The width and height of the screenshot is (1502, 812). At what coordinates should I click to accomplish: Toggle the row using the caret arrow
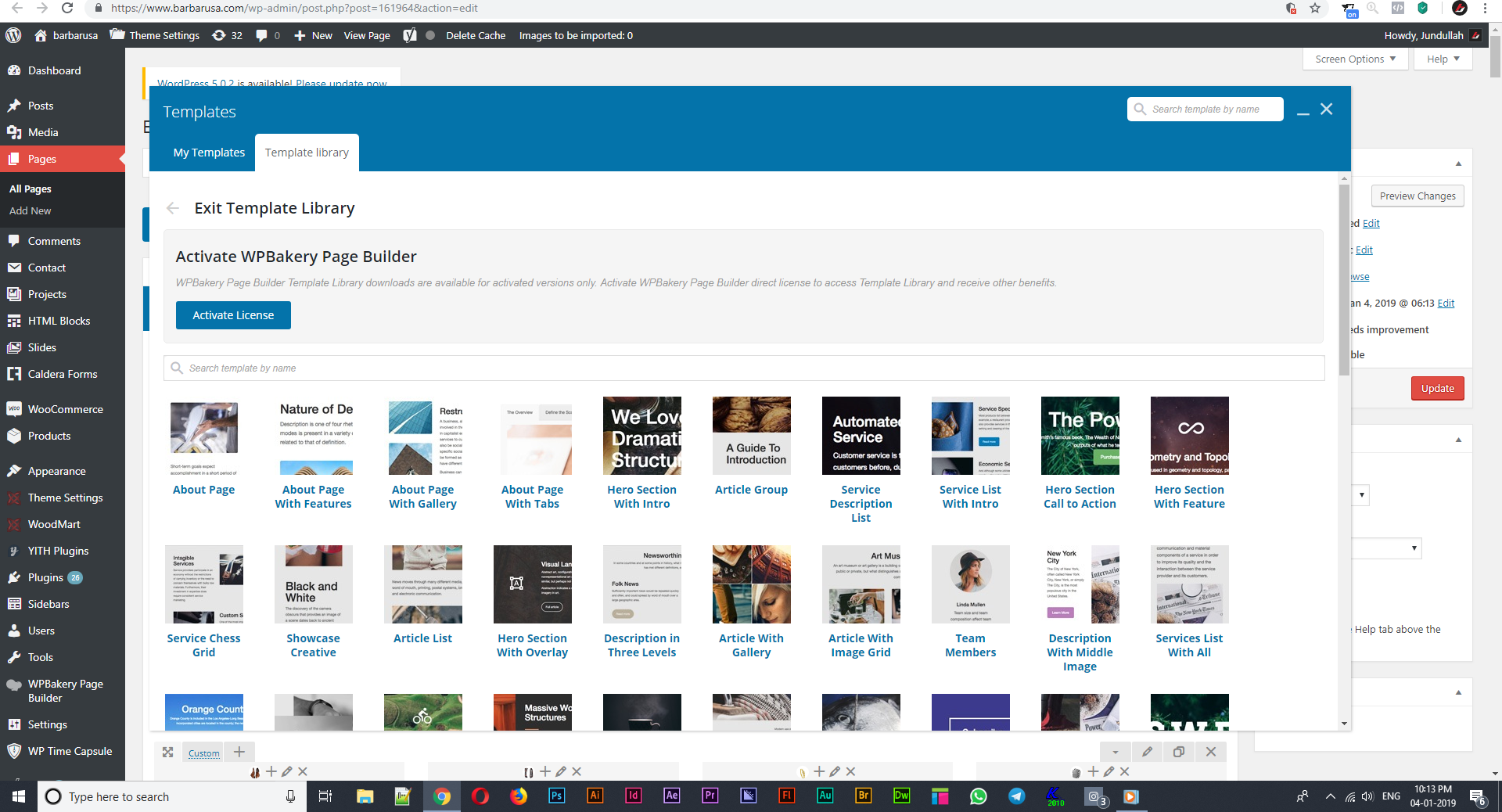click(x=1116, y=753)
